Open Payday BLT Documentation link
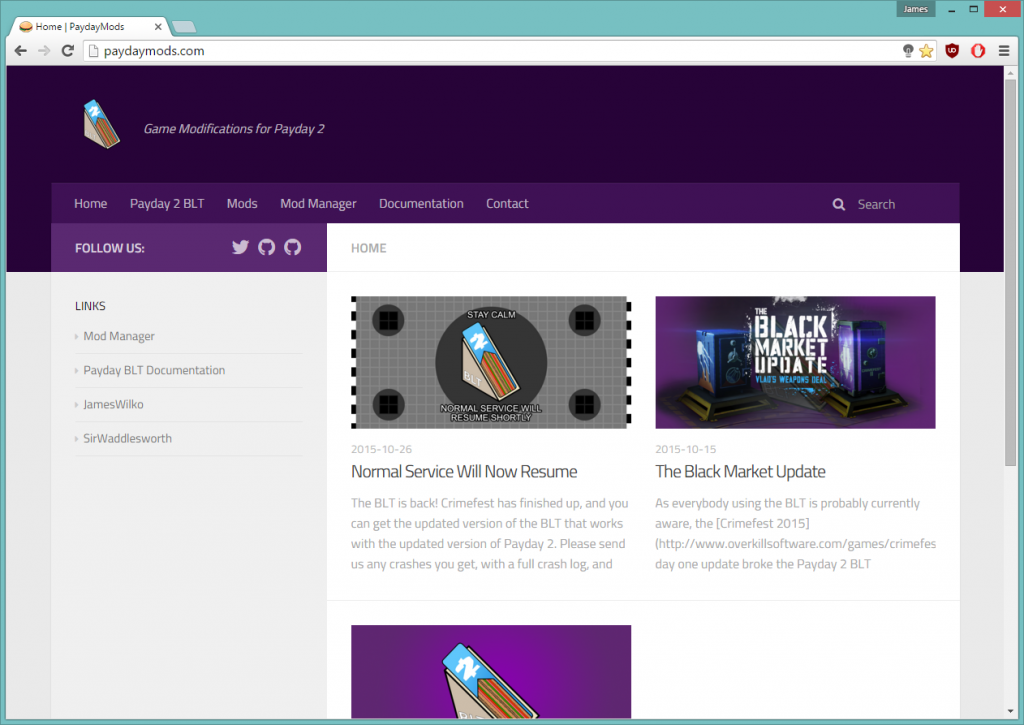The image size is (1024, 725). [x=154, y=370]
